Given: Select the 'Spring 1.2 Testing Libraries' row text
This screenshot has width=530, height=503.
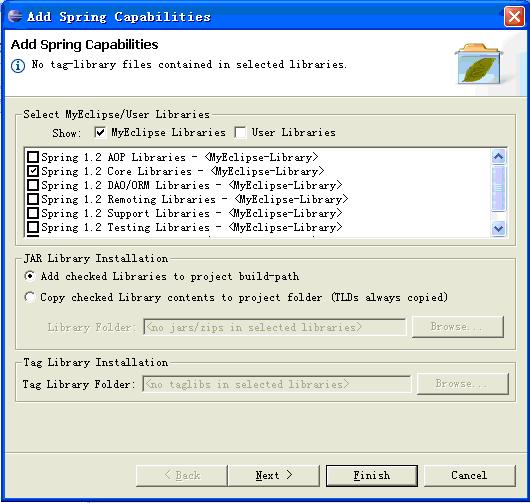Looking at the screenshot, I should pos(192,227).
